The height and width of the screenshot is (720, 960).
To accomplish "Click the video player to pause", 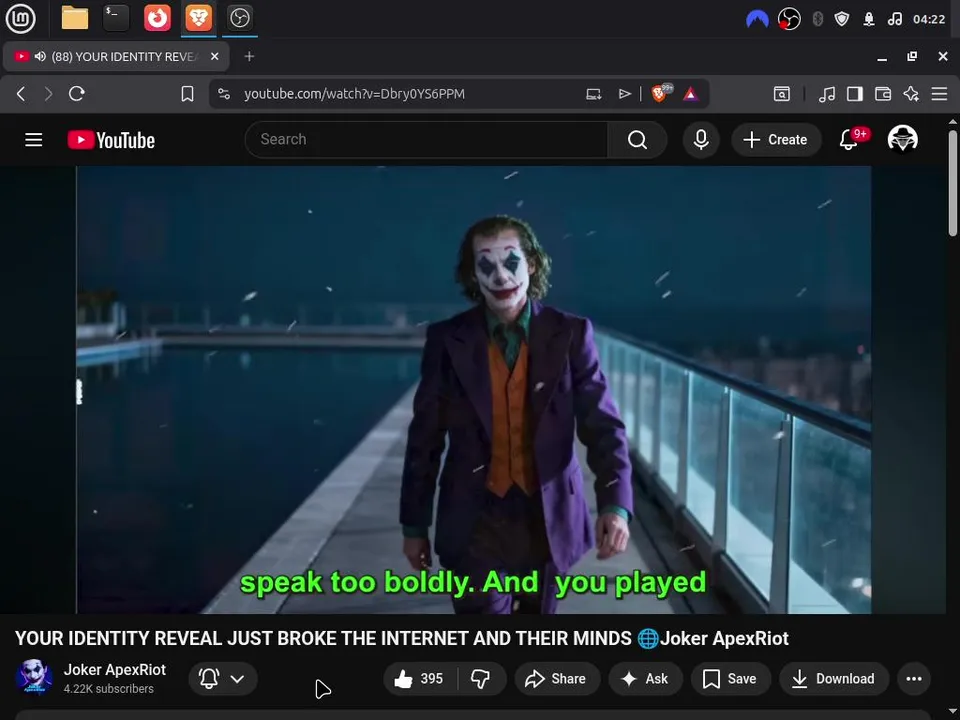I will 473,389.
